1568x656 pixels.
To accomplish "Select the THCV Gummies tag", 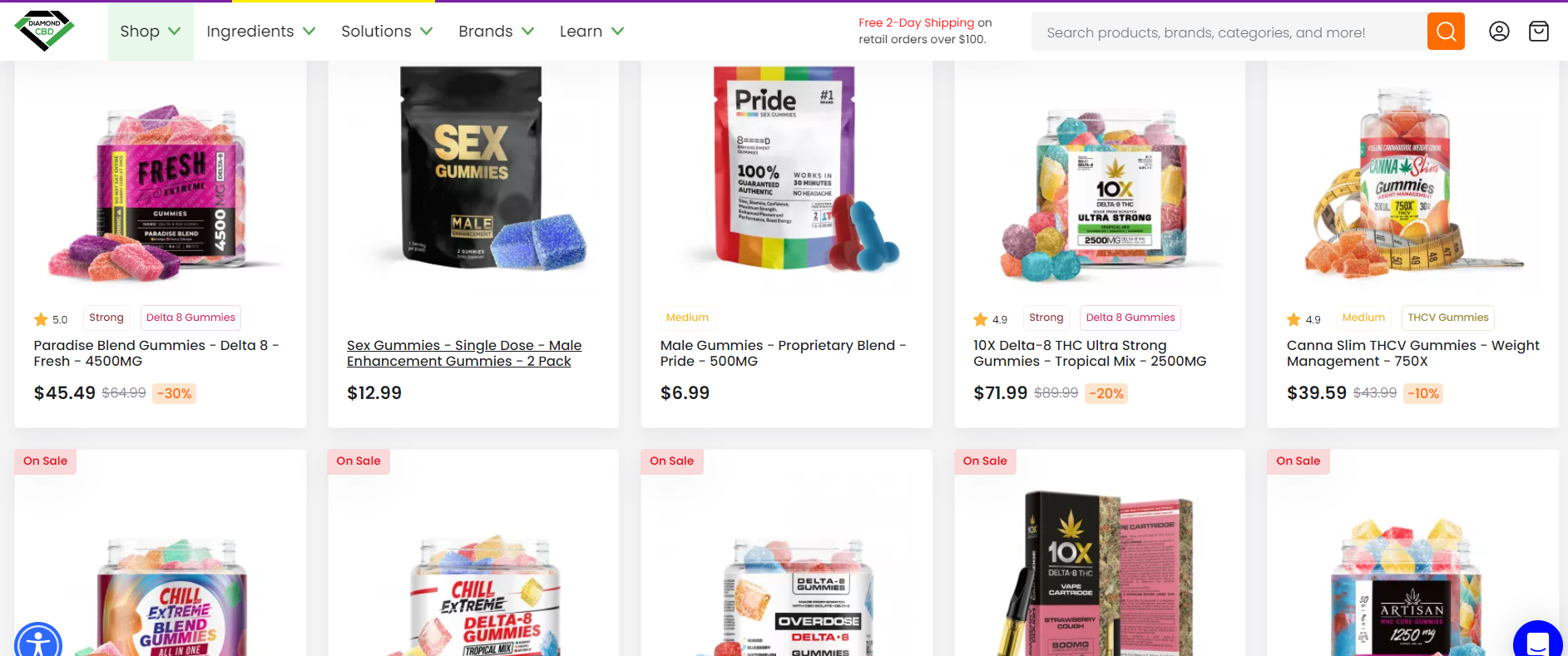I will click(x=1448, y=318).
